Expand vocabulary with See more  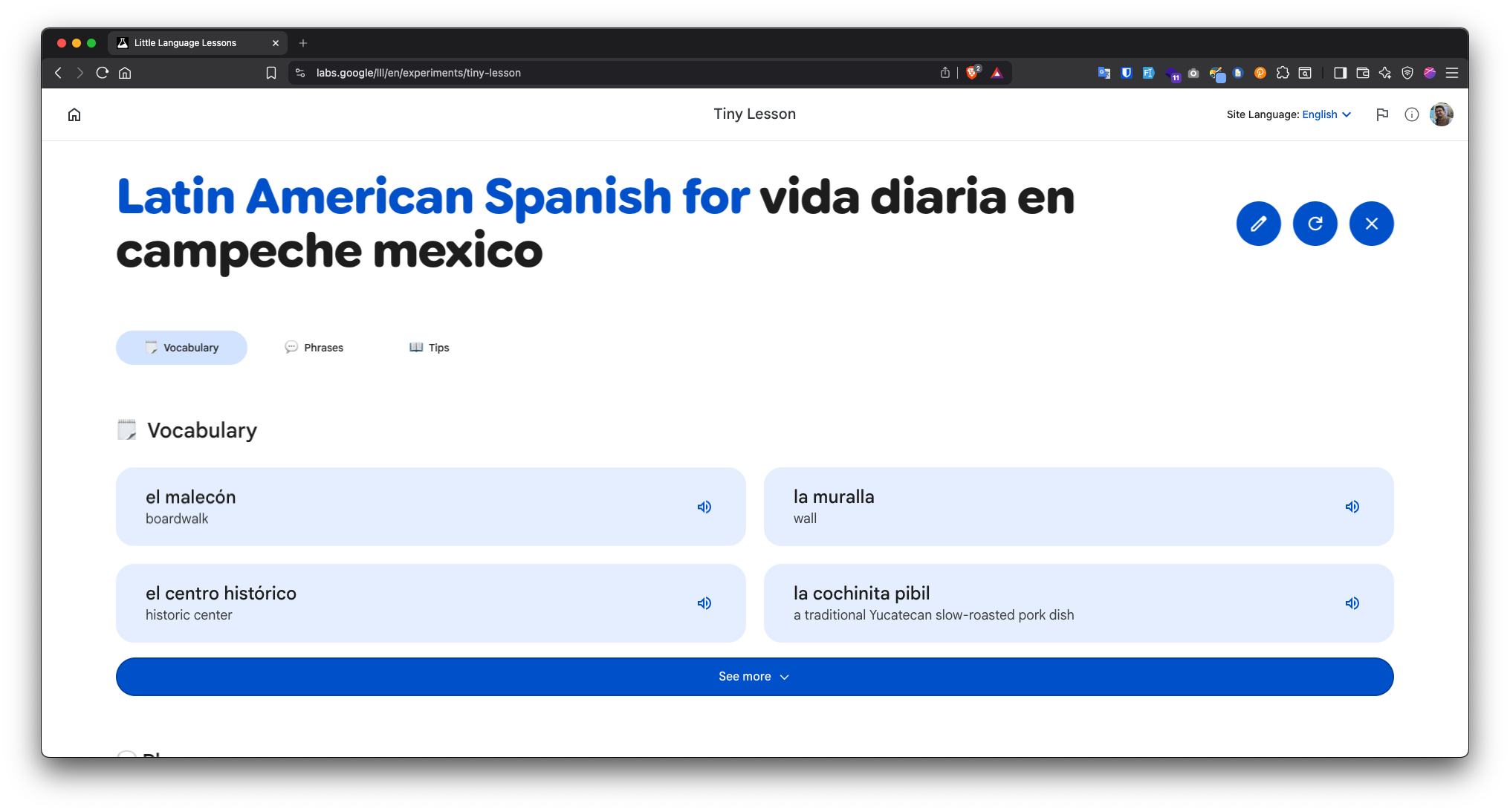[754, 677]
